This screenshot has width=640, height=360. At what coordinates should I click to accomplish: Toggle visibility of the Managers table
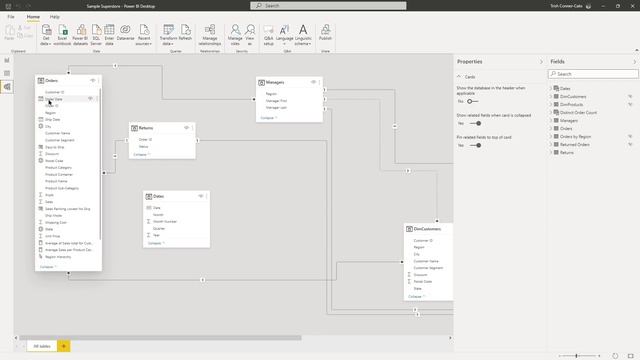pos(313,82)
